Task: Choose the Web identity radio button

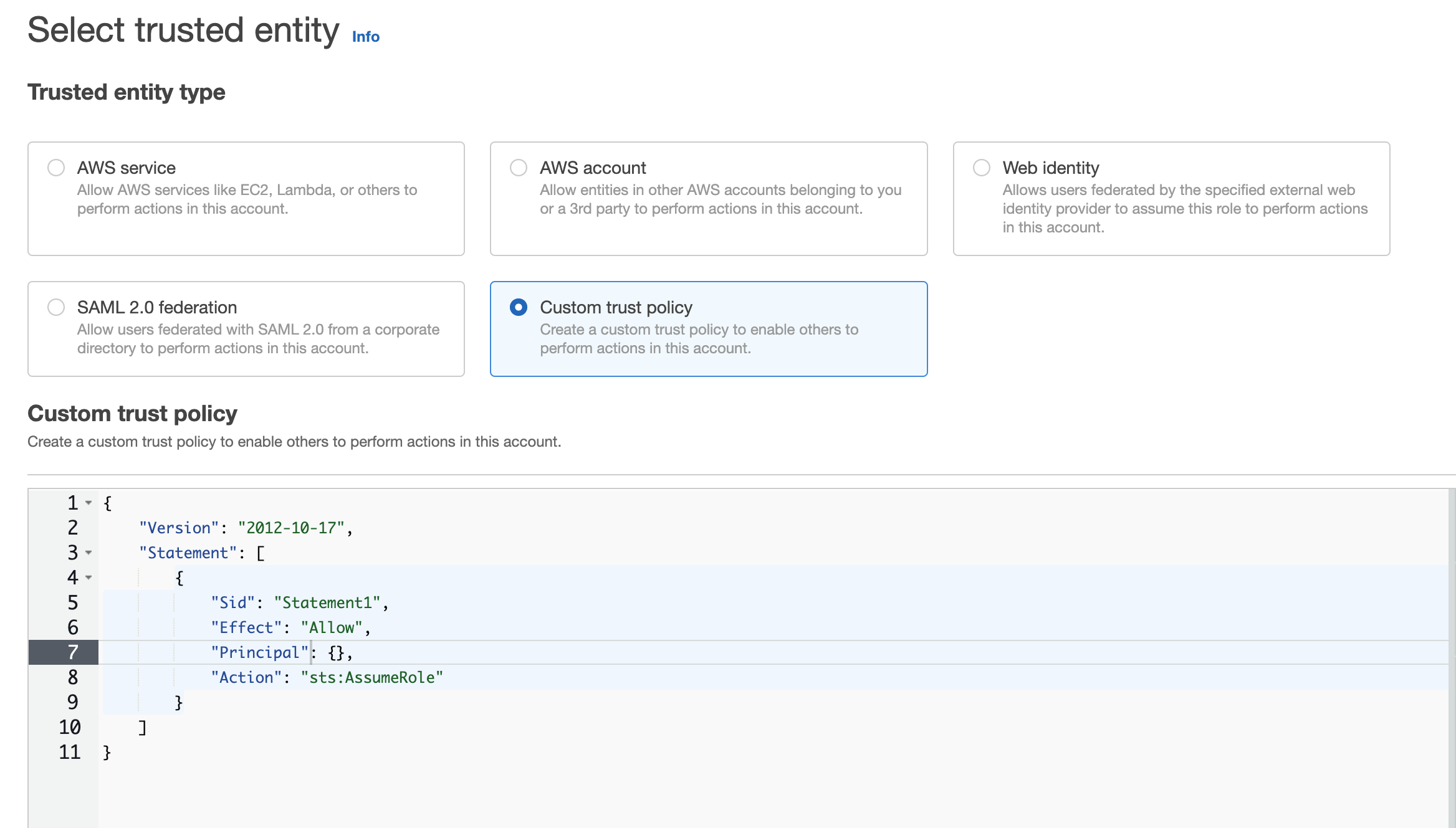Action: pos(982,168)
